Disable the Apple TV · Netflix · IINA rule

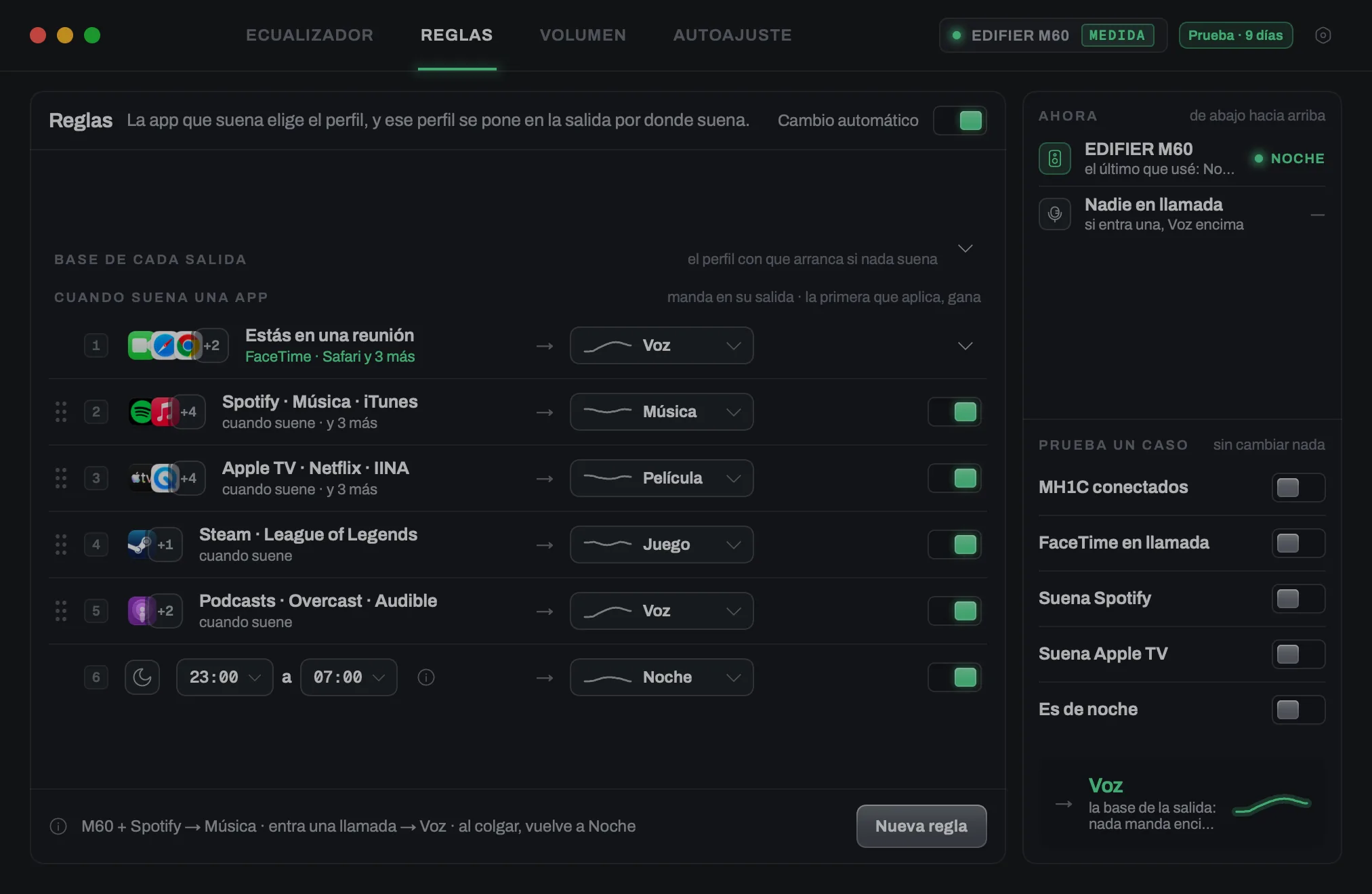click(955, 478)
